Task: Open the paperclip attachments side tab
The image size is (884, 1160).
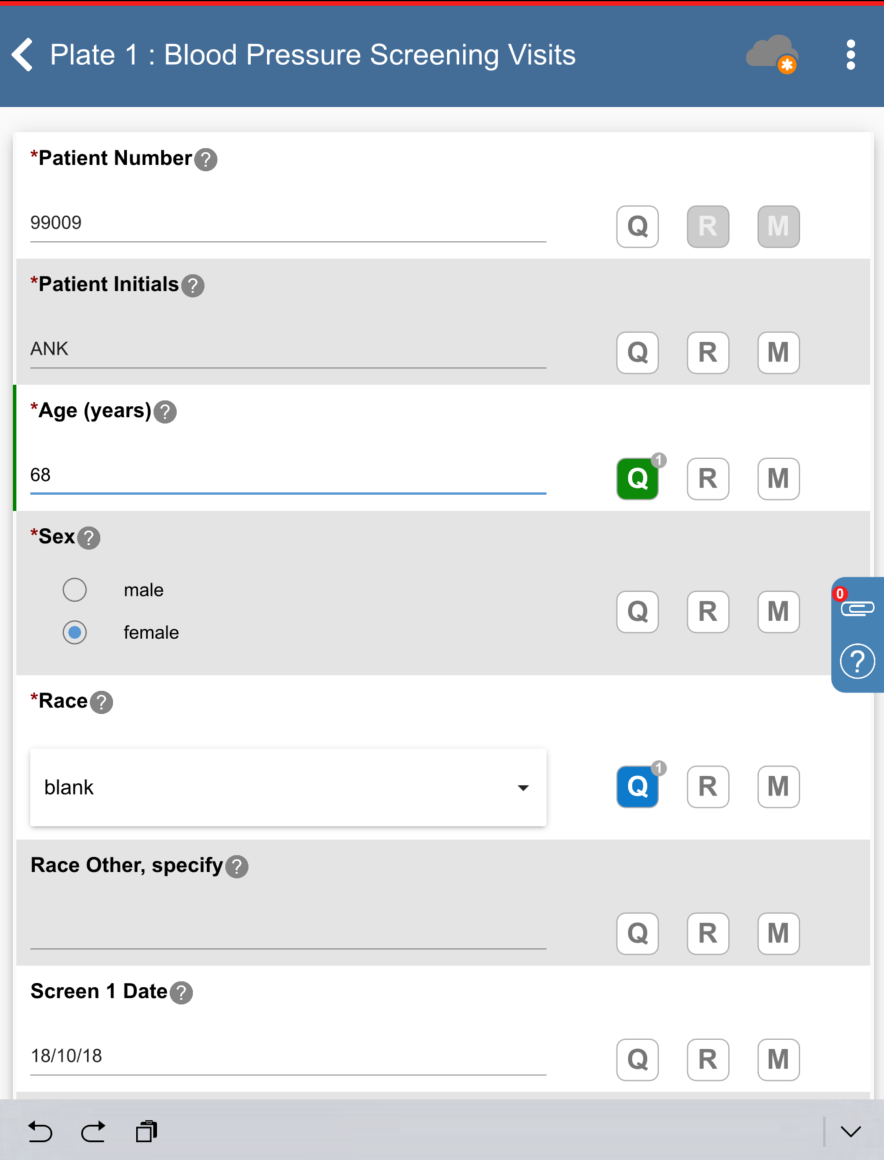Action: coord(857,608)
